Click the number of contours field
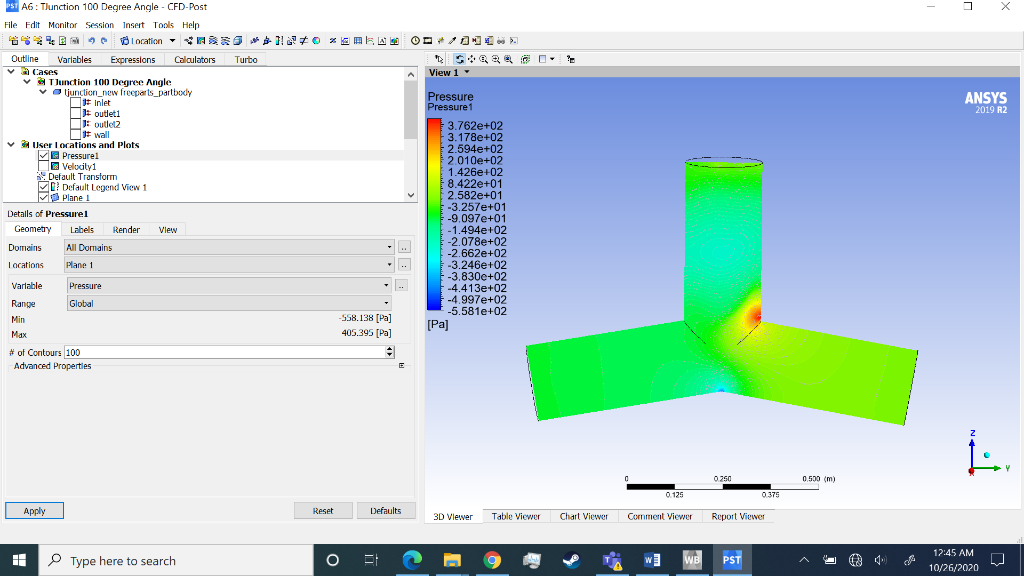The width and height of the screenshot is (1024, 576). coord(225,352)
